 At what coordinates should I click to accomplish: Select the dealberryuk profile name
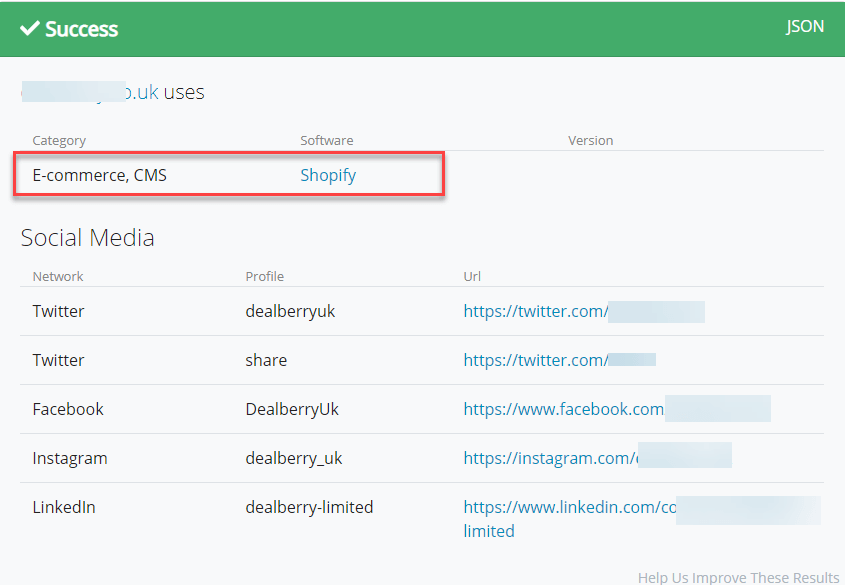tap(290, 311)
